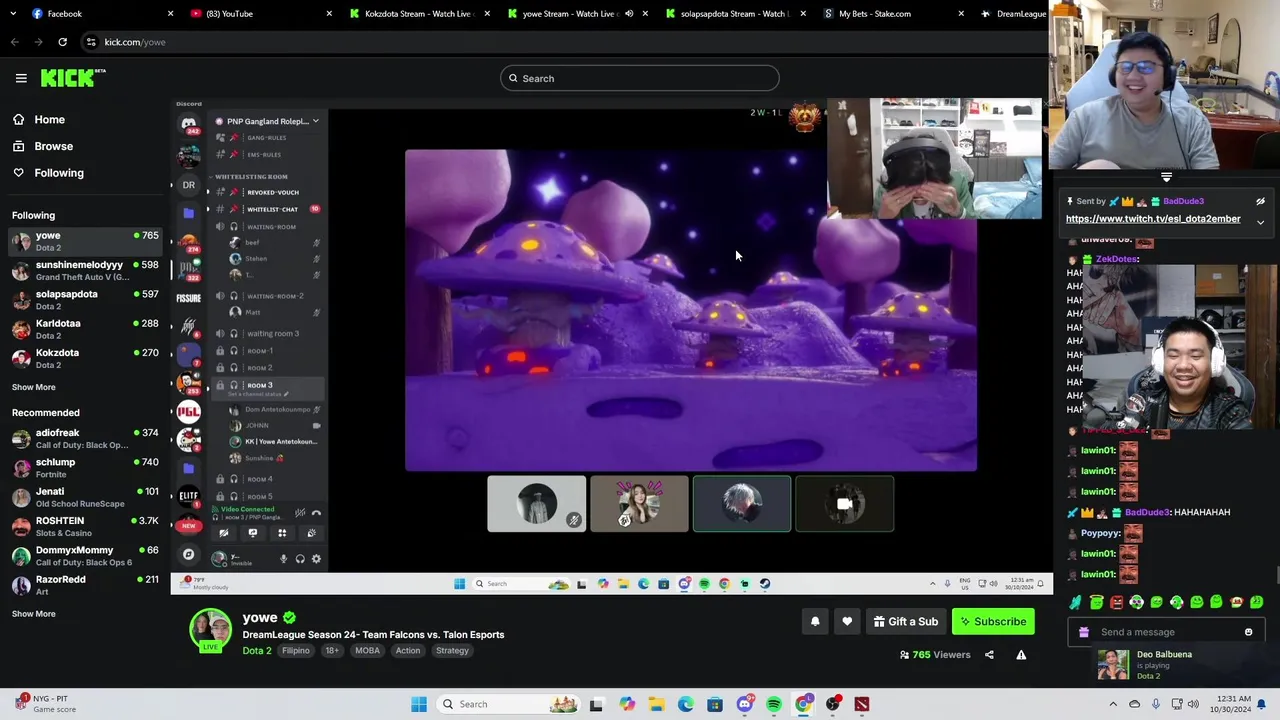Open gift icon in chat input

pos(1084,632)
